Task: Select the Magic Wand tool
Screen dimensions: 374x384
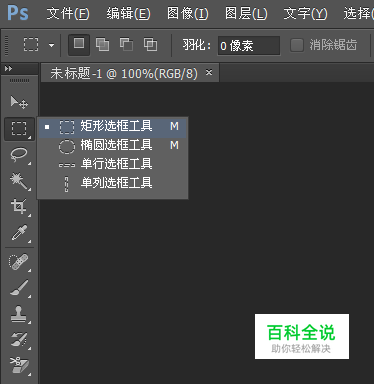Action: (x=19, y=181)
